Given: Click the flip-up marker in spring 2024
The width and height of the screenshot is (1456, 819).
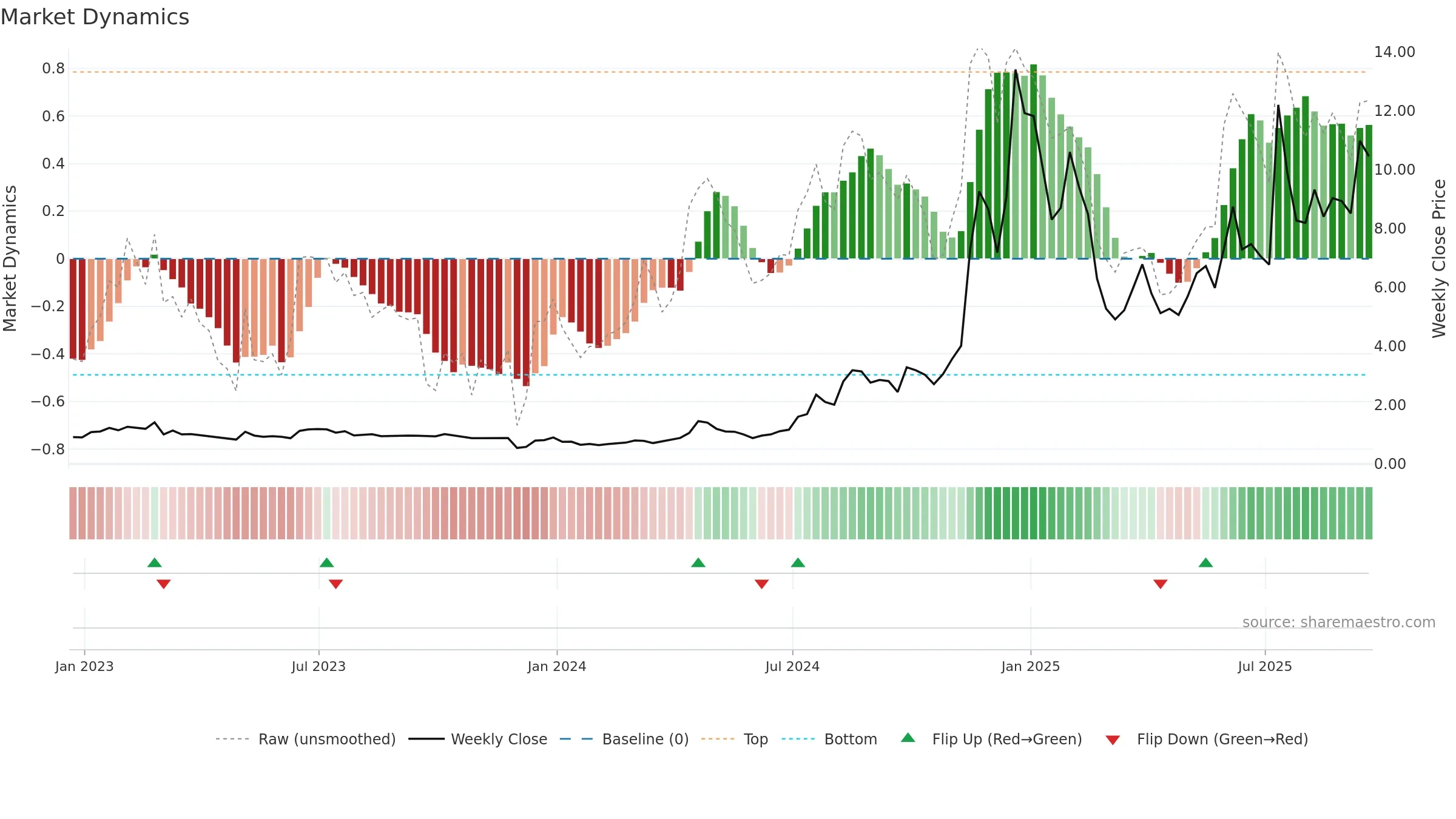Looking at the screenshot, I should (698, 562).
